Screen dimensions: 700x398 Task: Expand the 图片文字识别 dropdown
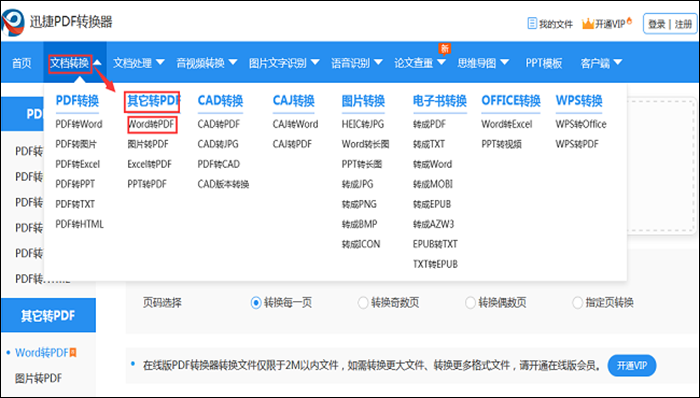[315, 63]
